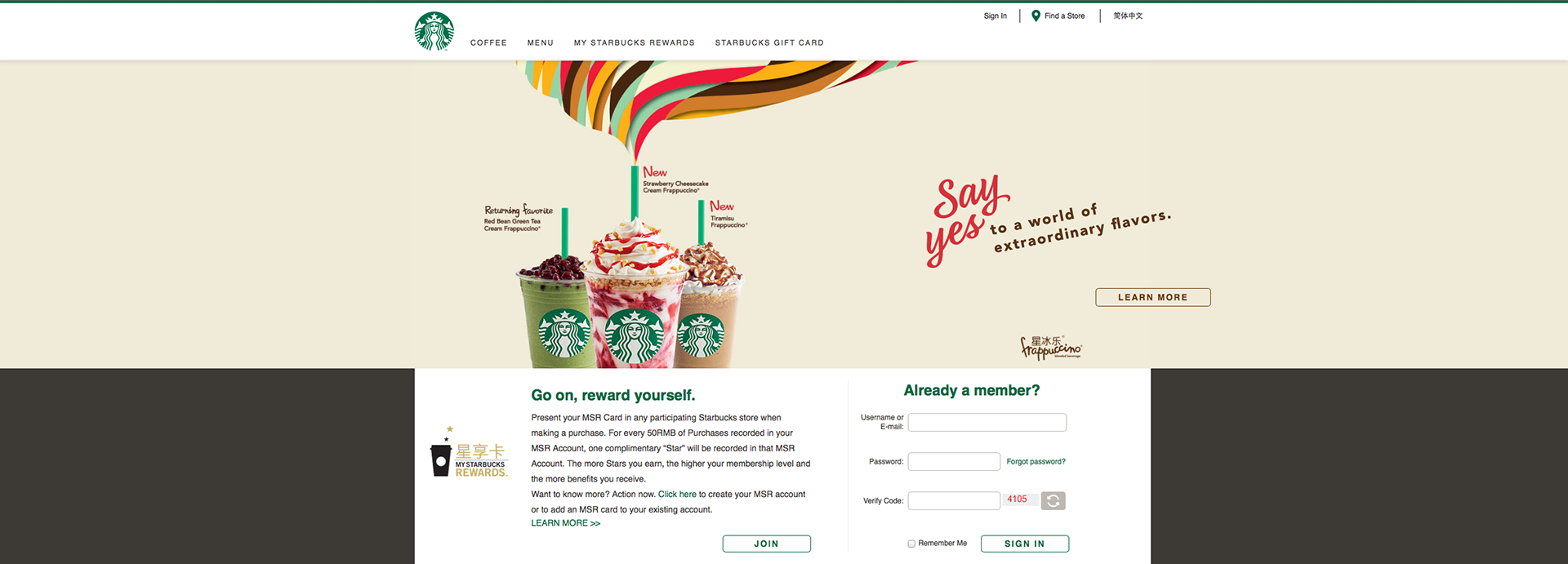Screen dimensions: 1568x564
Task: Click the Forgot password link
Action: coord(1036,462)
